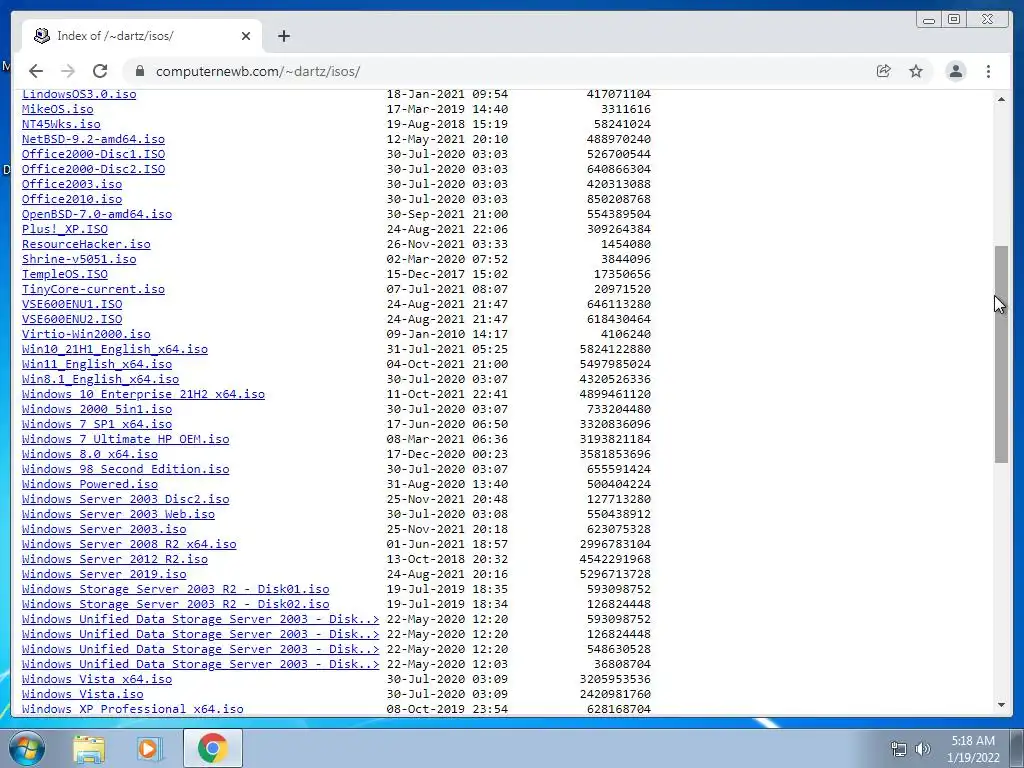
Task: Download NetBSD-9.2-amd64.iso
Action: tap(93, 139)
